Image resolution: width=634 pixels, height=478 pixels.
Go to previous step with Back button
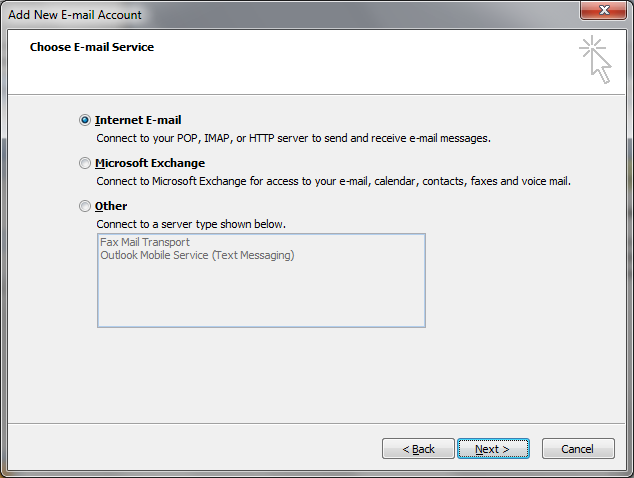point(418,449)
